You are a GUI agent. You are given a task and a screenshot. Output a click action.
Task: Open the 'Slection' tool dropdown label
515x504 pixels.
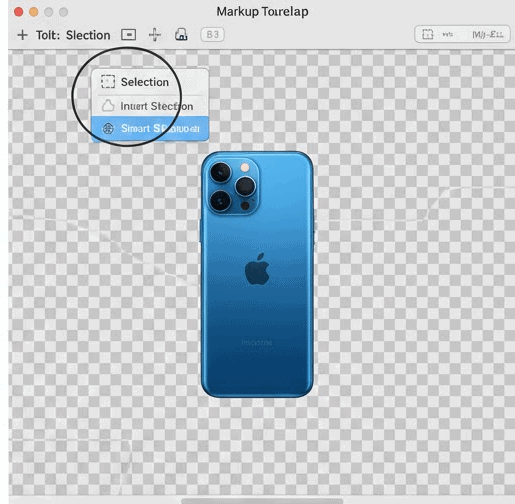(x=88, y=35)
